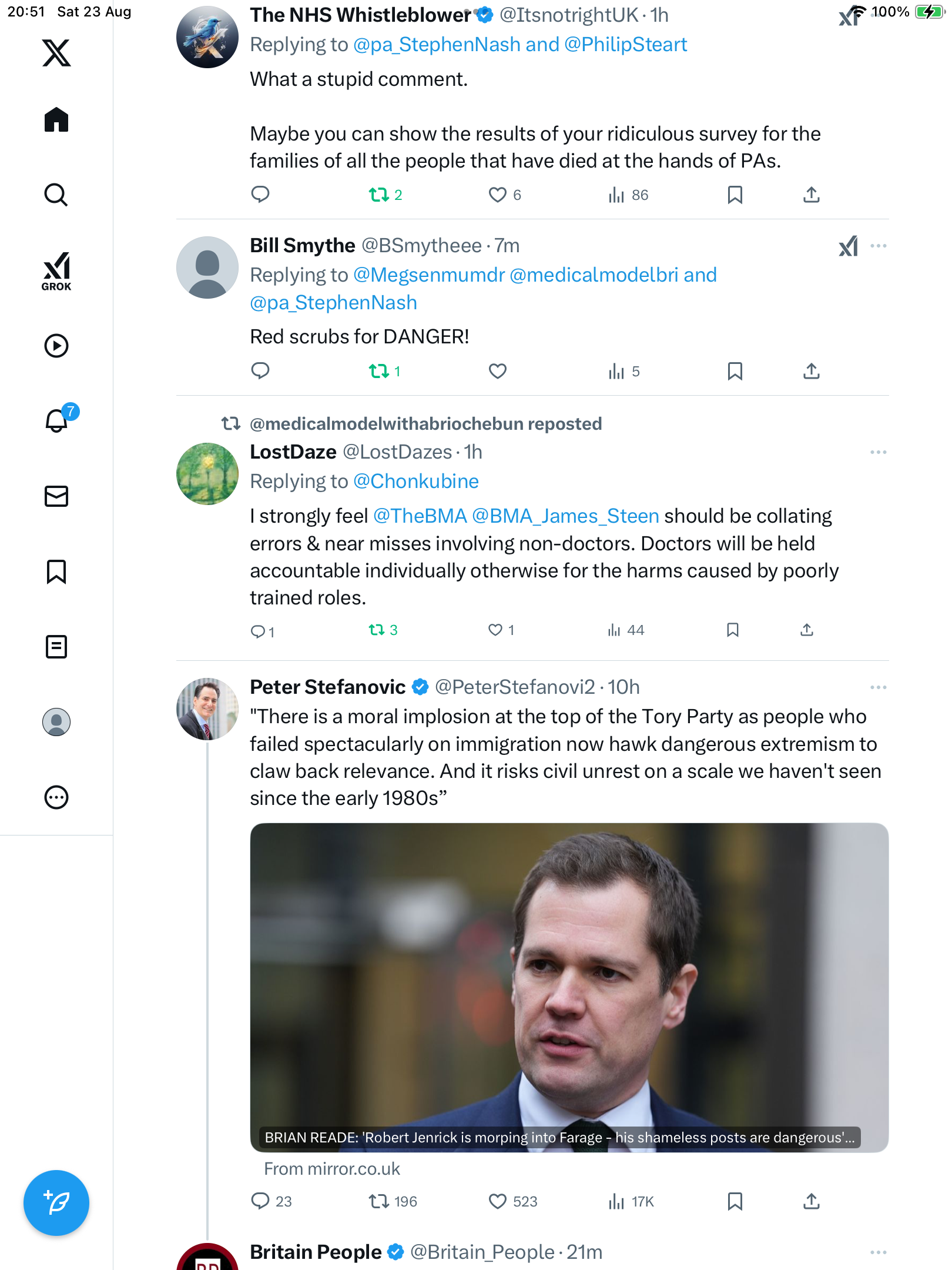952x1270 pixels.
Task: Open direct messages envelope icon
Action: [56, 496]
